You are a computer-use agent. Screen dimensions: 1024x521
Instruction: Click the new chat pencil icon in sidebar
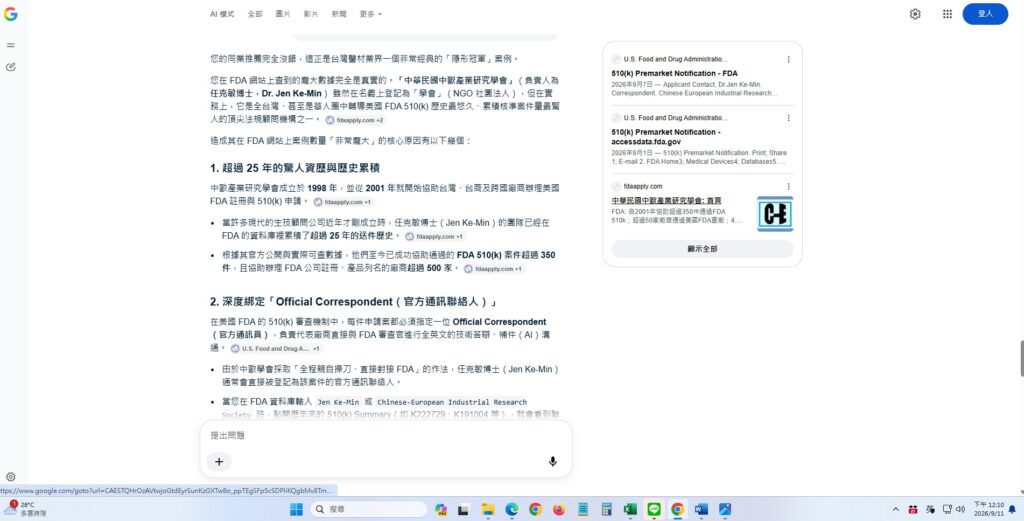click(x=10, y=67)
